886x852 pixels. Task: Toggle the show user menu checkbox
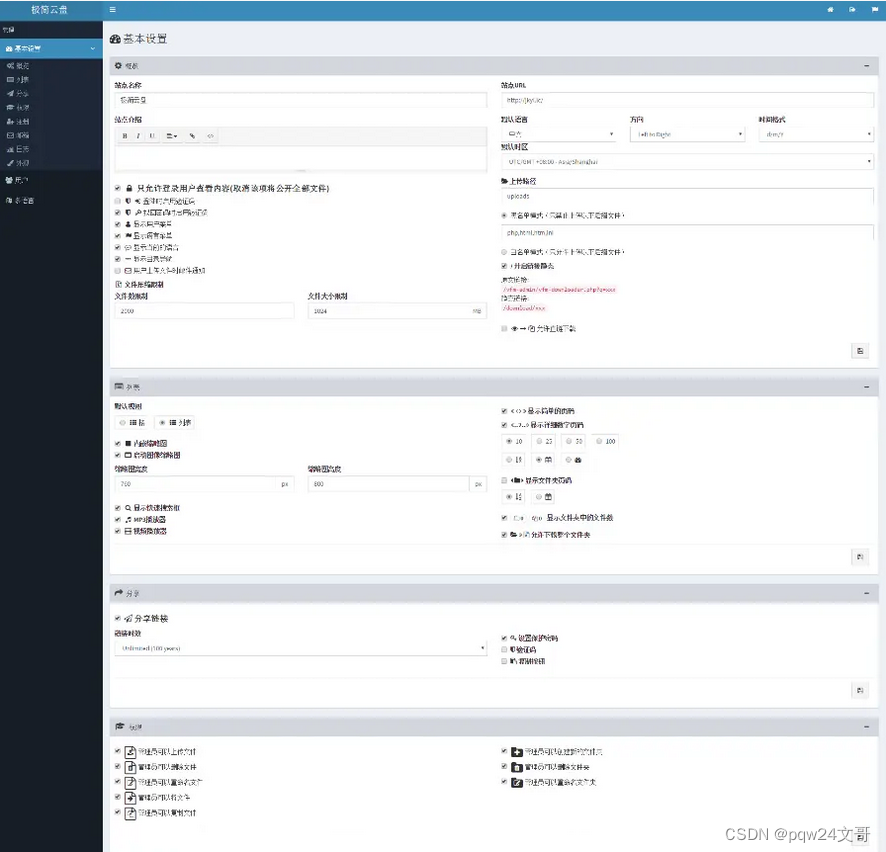118,224
